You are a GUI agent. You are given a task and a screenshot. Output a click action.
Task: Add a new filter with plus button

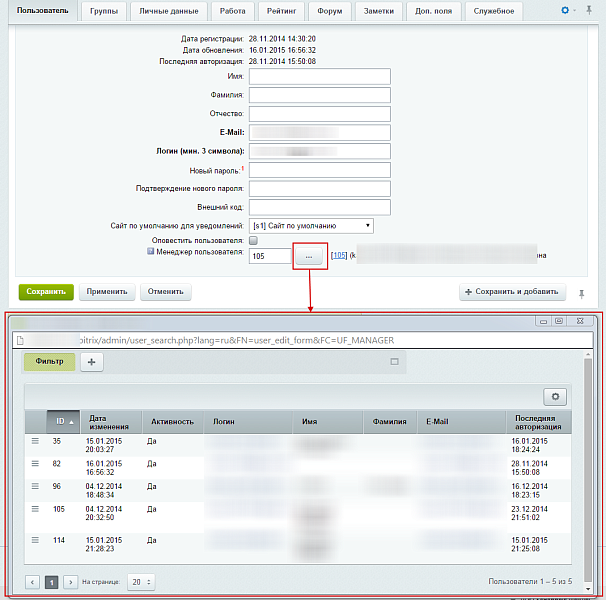[x=89, y=362]
